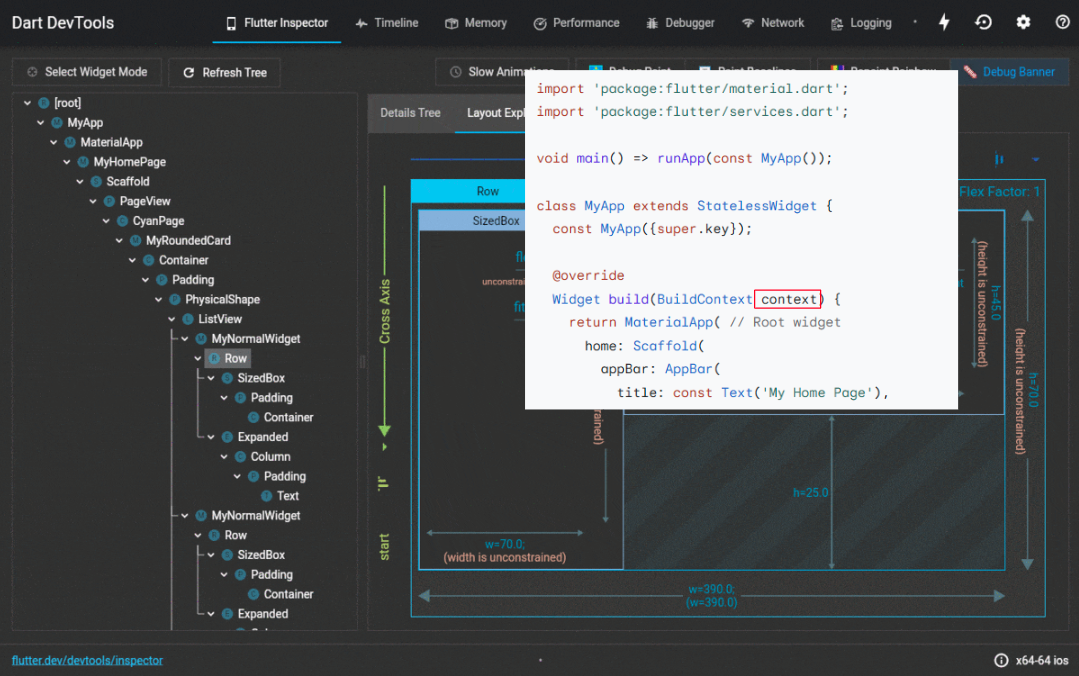Image resolution: width=1079 pixels, height=676 pixels.
Task: Select MyRoundedCard in the widget tree
Action: [x=188, y=240]
